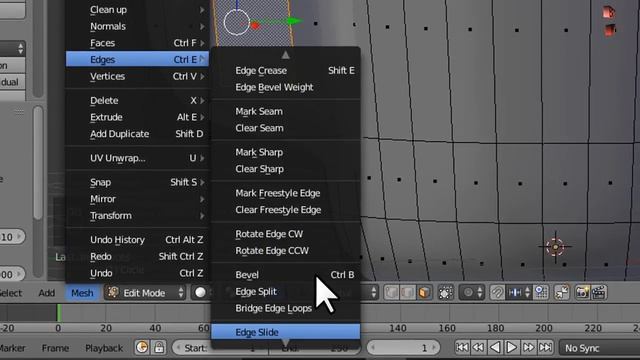Open the Mesh menu in header

82,293
